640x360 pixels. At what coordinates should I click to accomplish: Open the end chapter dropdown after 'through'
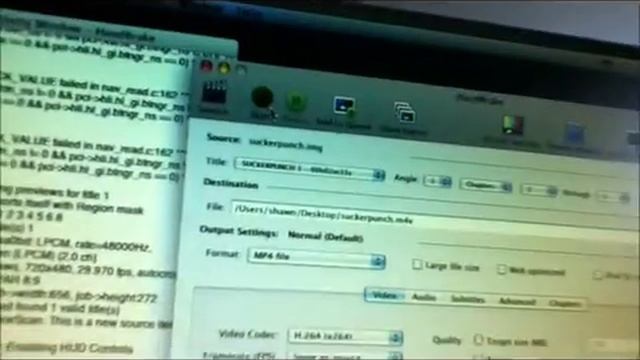tap(613, 197)
